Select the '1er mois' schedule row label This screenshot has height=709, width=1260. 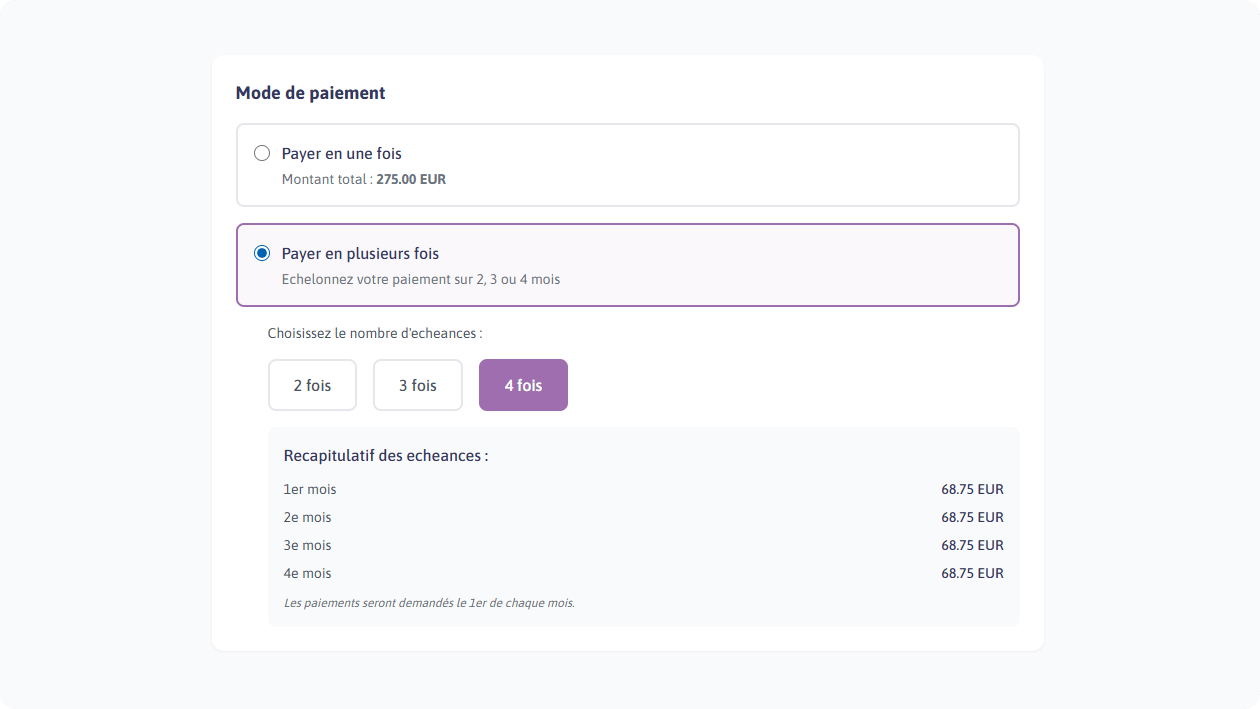click(310, 490)
